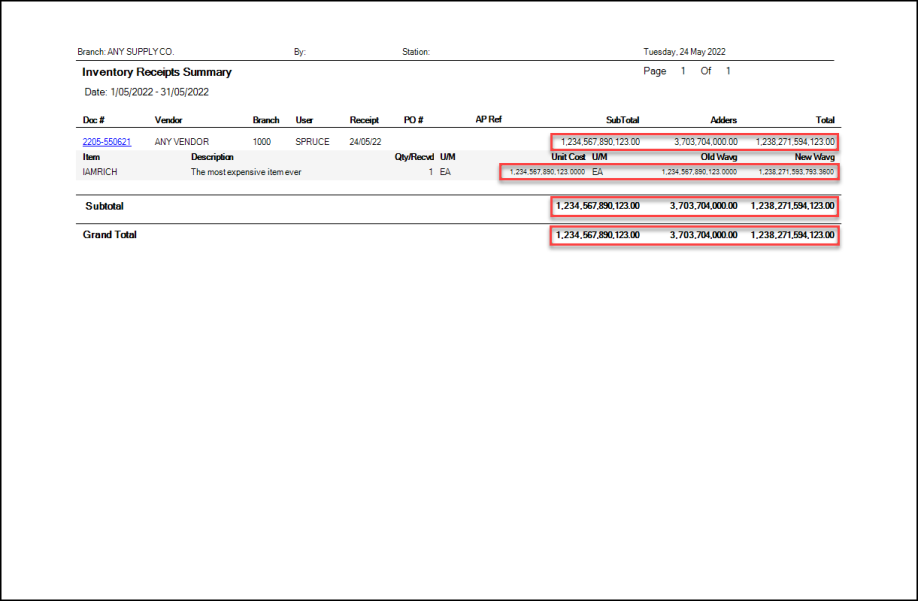Click Old Wavg value in IAMRICH row
The image size is (918, 601).
click(x=700, y=172)
